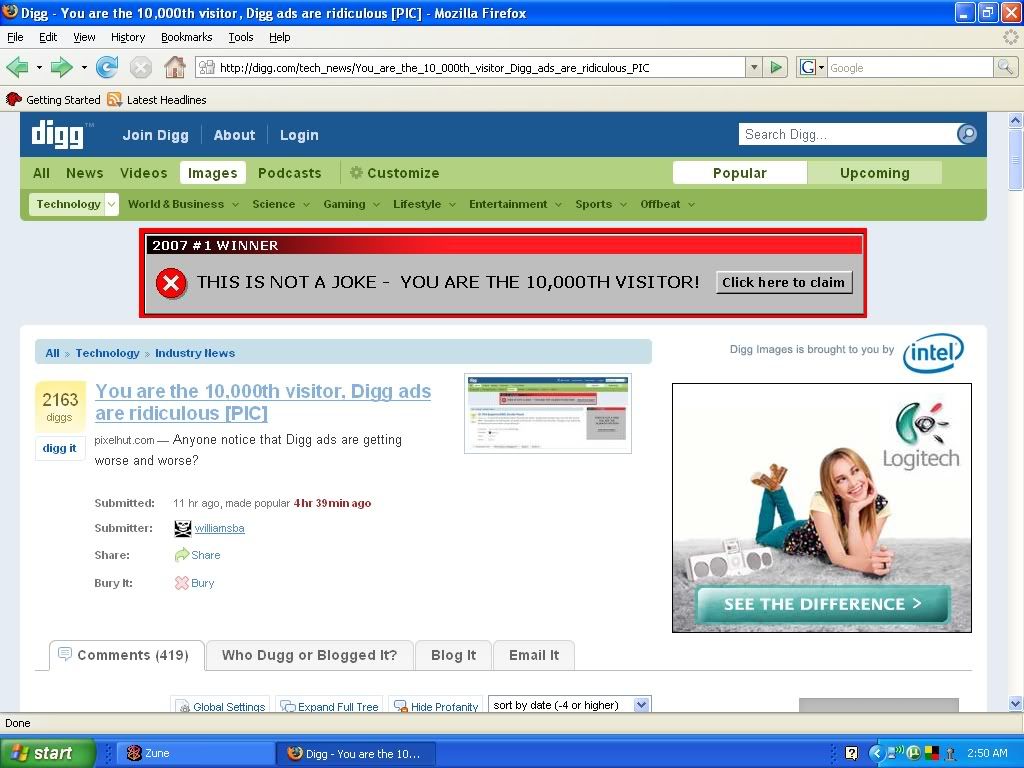Expand the Technology category dropdown

click(x=112, y=204)
